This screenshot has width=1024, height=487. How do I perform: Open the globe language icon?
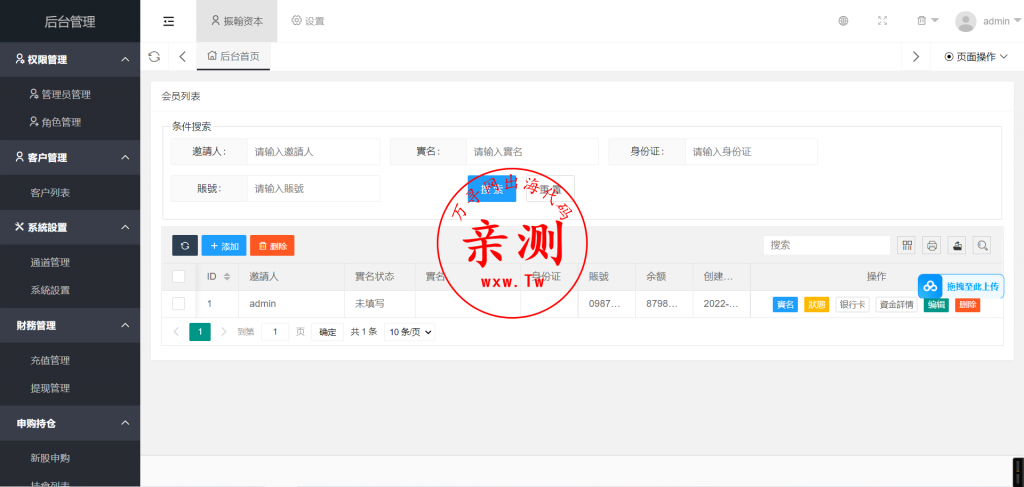click(843, 21)
